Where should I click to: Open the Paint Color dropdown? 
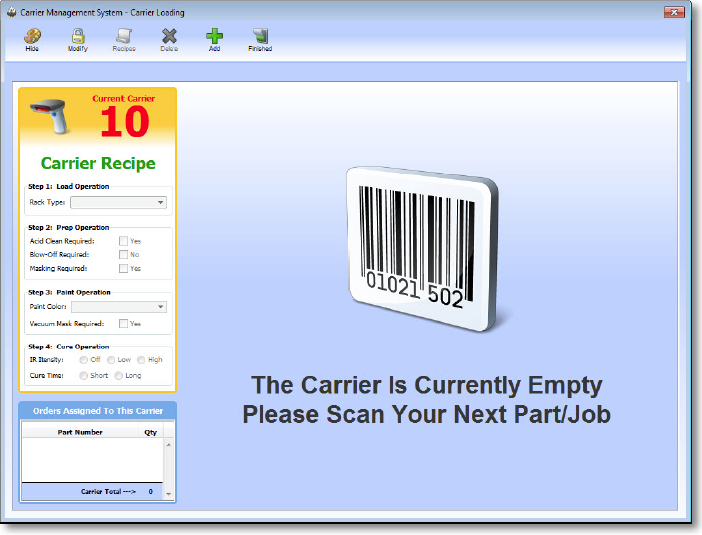coord(119,307)
